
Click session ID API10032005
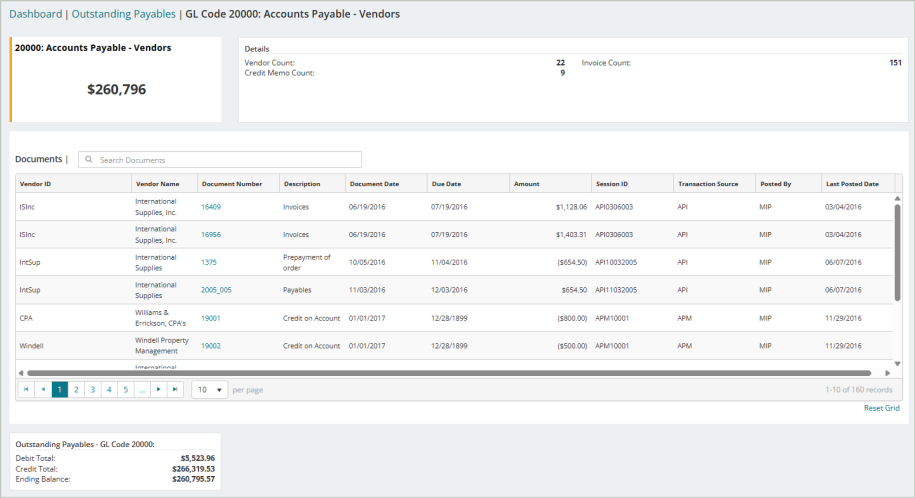(x=616, y=262)
